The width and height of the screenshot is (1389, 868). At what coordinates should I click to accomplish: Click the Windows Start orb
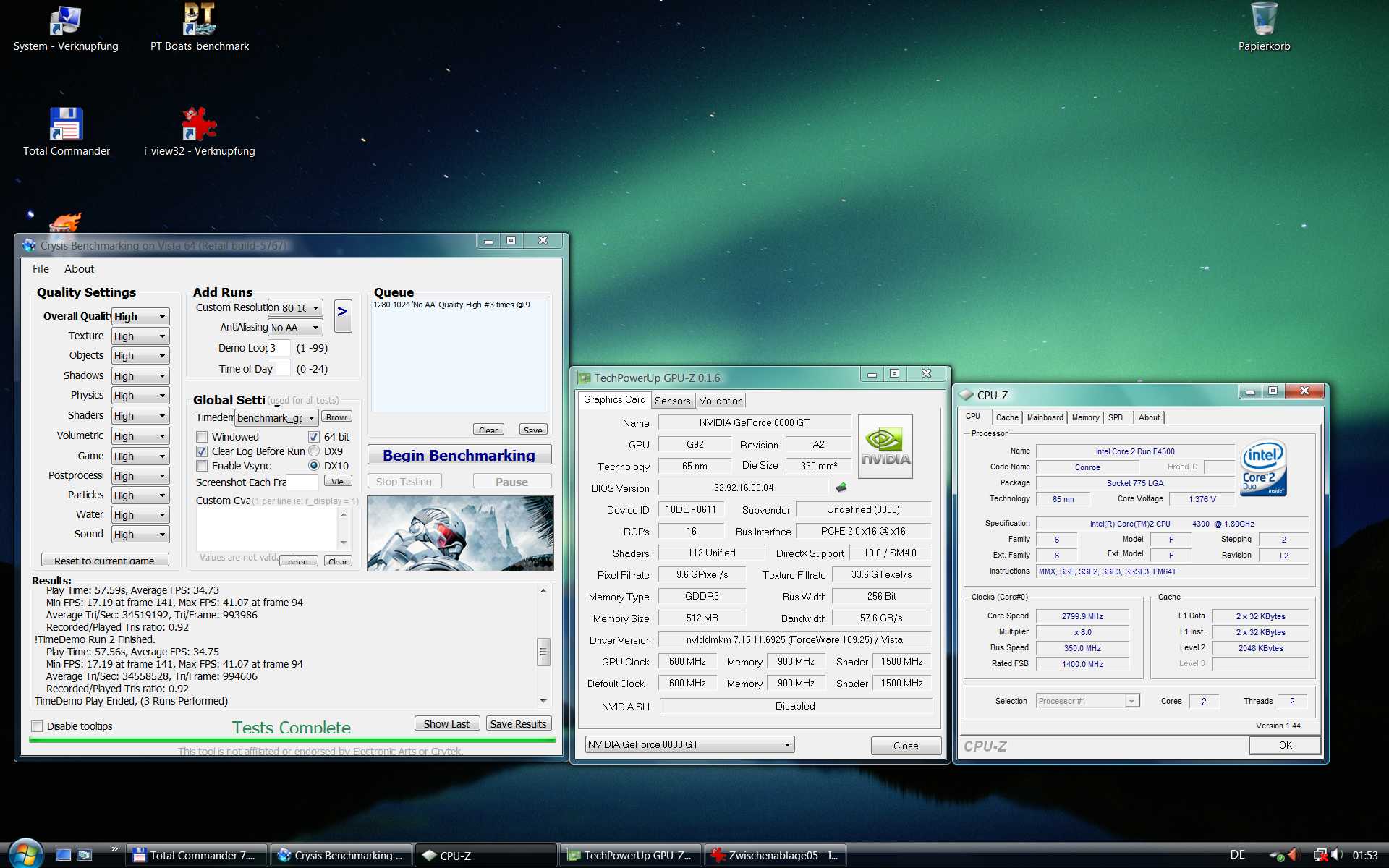pos(25,854)
